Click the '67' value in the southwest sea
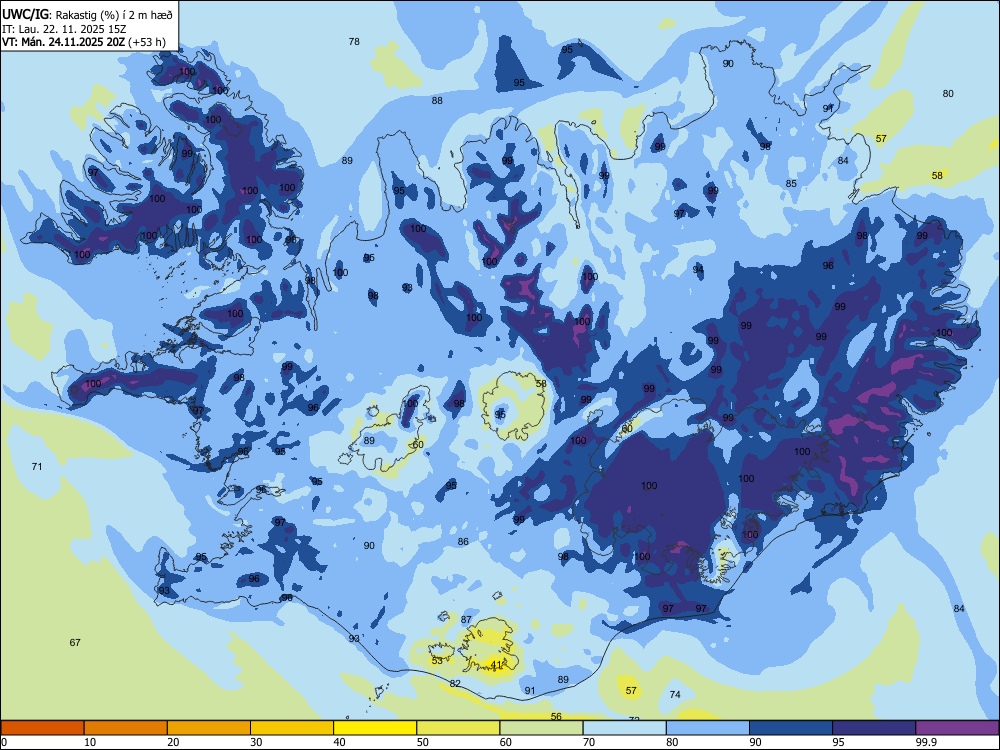This screenshot has width=1000, height=750. pos(75,642)
